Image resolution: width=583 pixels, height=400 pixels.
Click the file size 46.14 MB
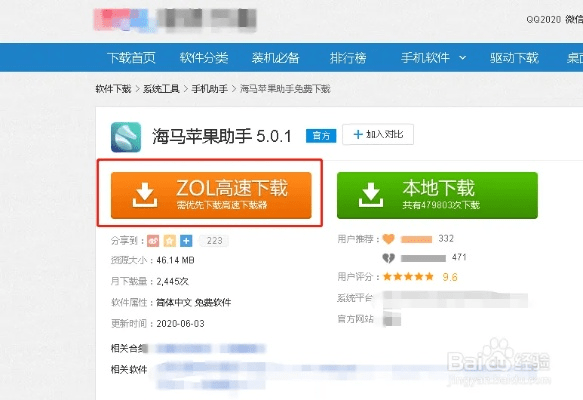tap(175, 260)
